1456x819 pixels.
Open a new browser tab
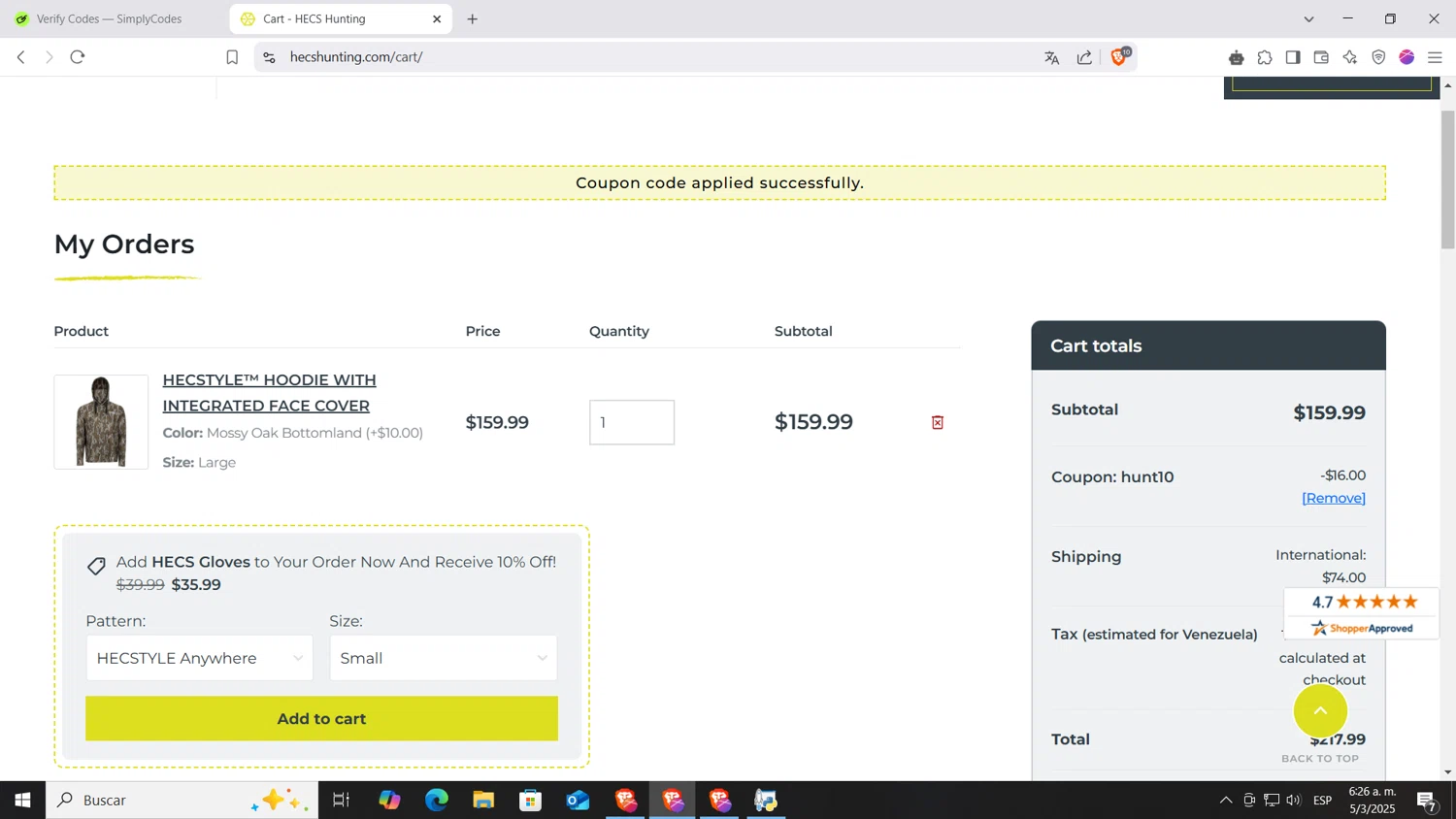click(x=473, y=19)
